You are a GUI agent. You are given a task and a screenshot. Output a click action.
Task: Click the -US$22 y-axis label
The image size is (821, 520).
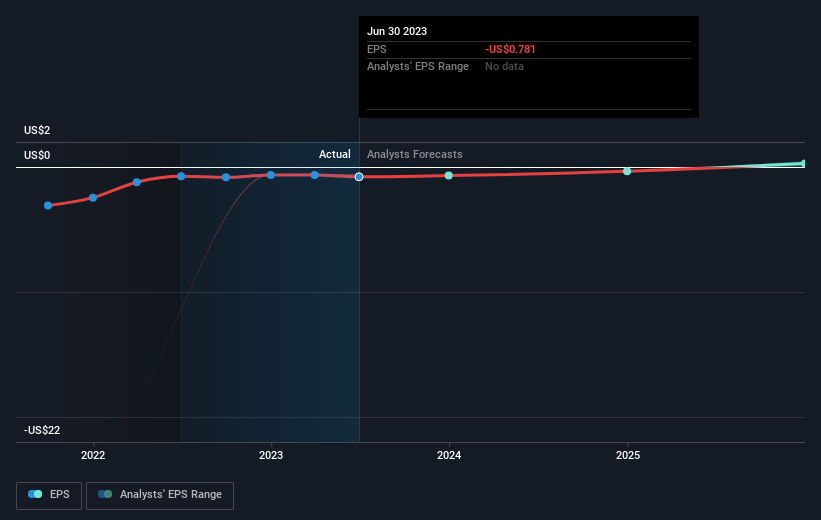point(42,430)
